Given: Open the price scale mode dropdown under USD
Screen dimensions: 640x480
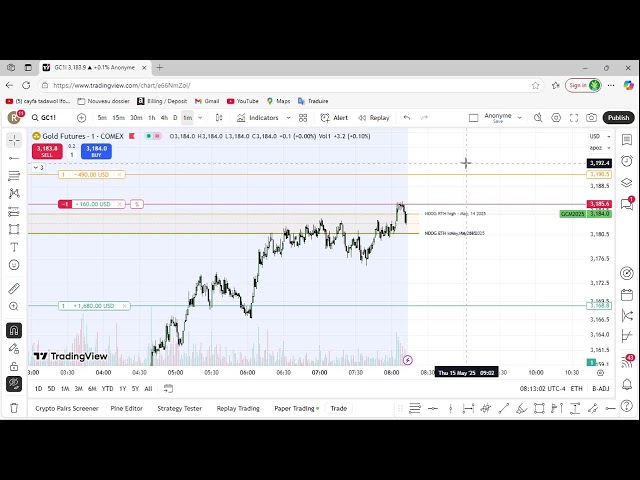Looking at the screenshot, I should (600, 148).
